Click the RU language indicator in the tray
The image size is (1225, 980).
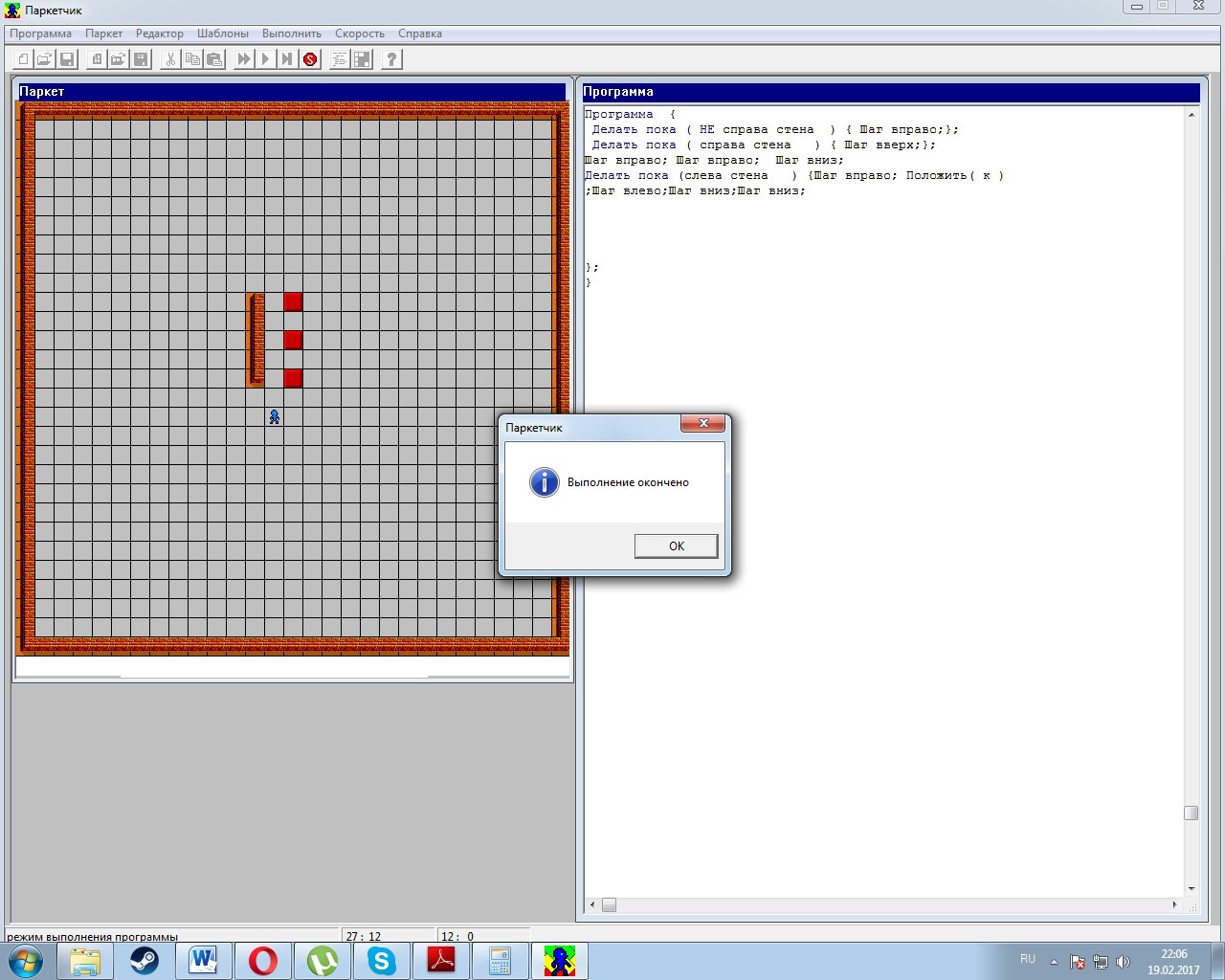(x=1028, y=959)
